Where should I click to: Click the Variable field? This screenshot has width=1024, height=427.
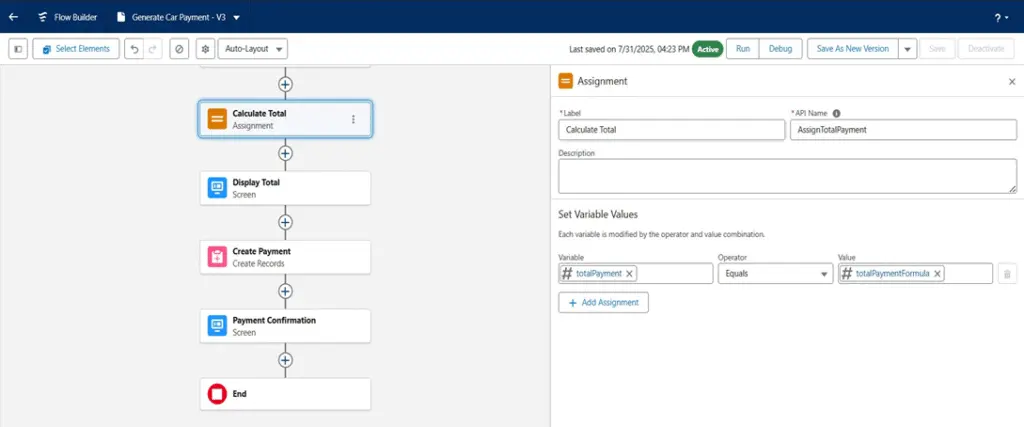[x=635, y=274]
